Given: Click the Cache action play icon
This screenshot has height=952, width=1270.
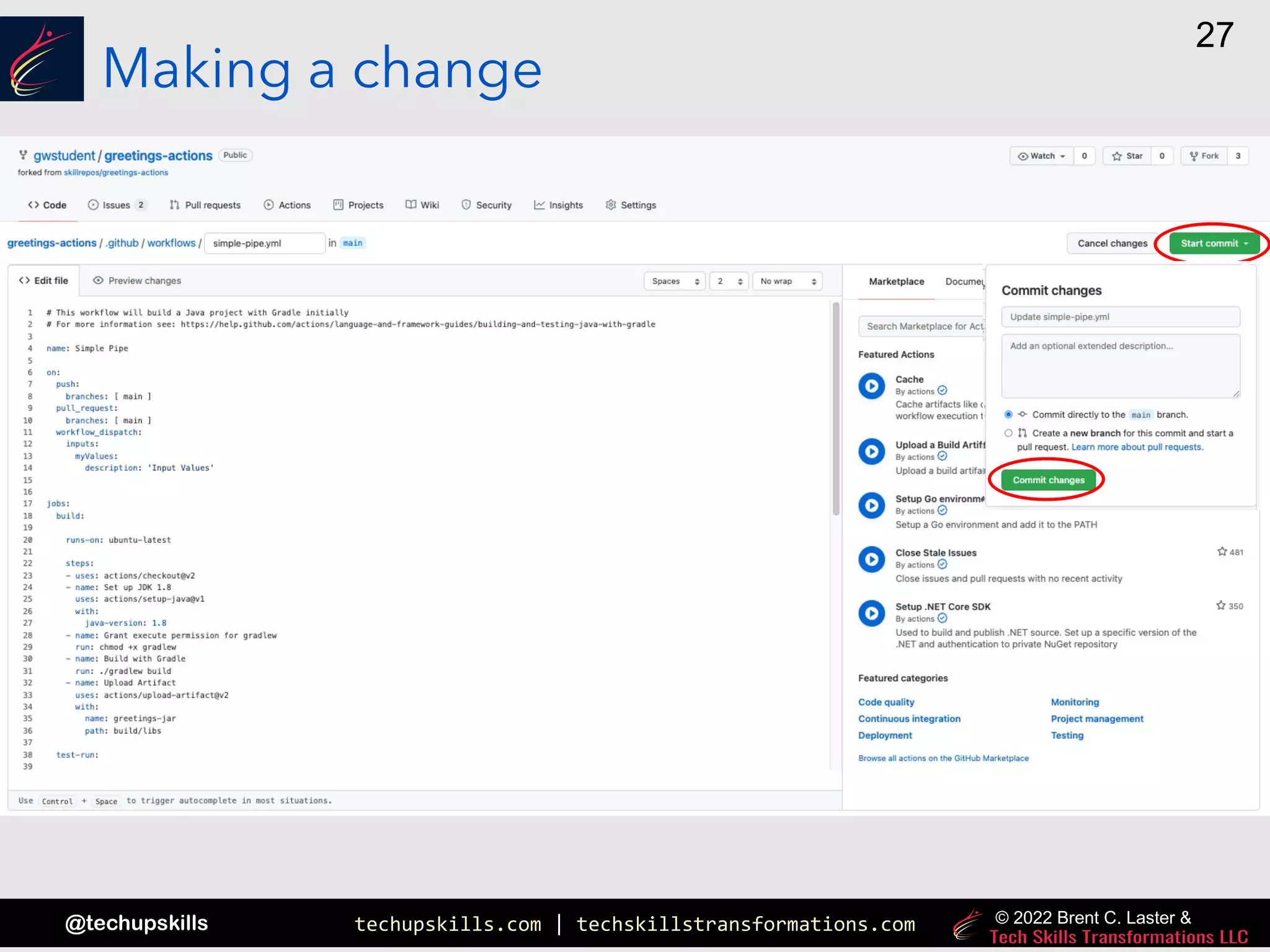Looking at the screenshot, I should tap(871, 386).
